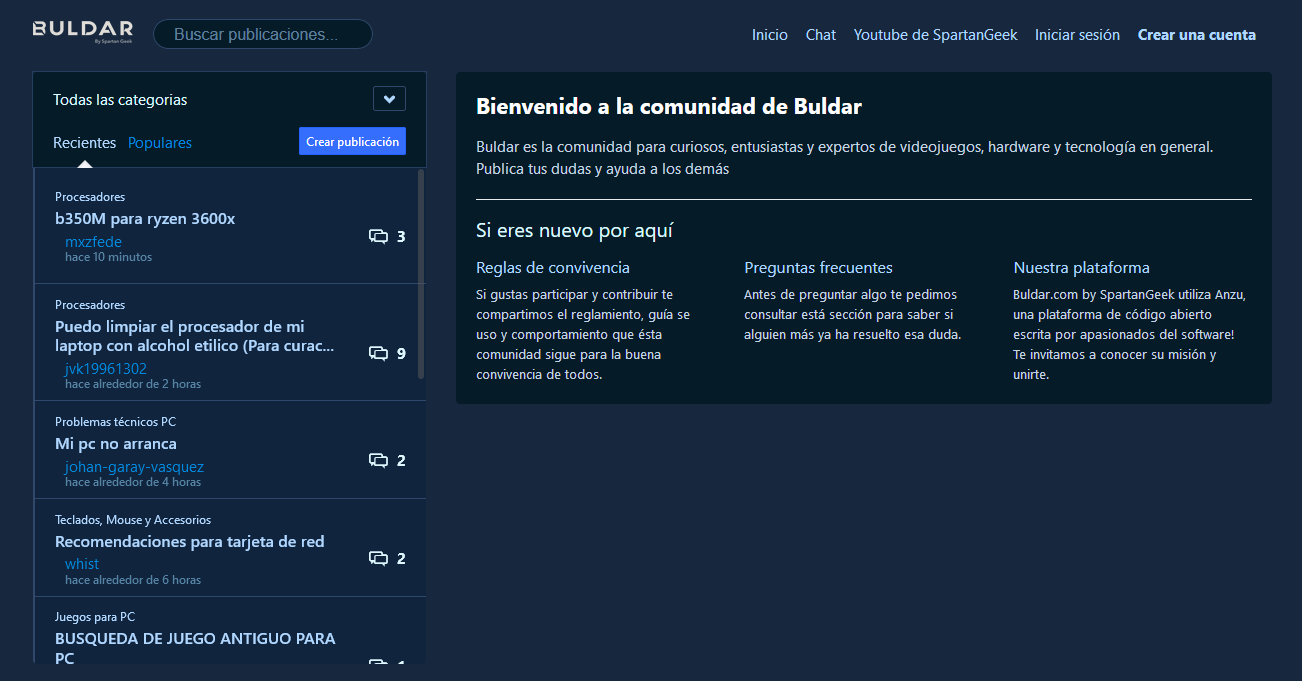The height and width of the screenshot is (681, 1302).
Task: Open post b350M para ryzen 3600x
Action: coord(145,218)
